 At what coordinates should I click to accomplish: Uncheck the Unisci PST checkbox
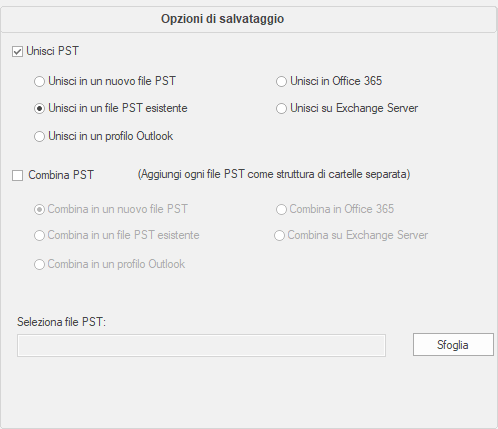pos(17,52)
